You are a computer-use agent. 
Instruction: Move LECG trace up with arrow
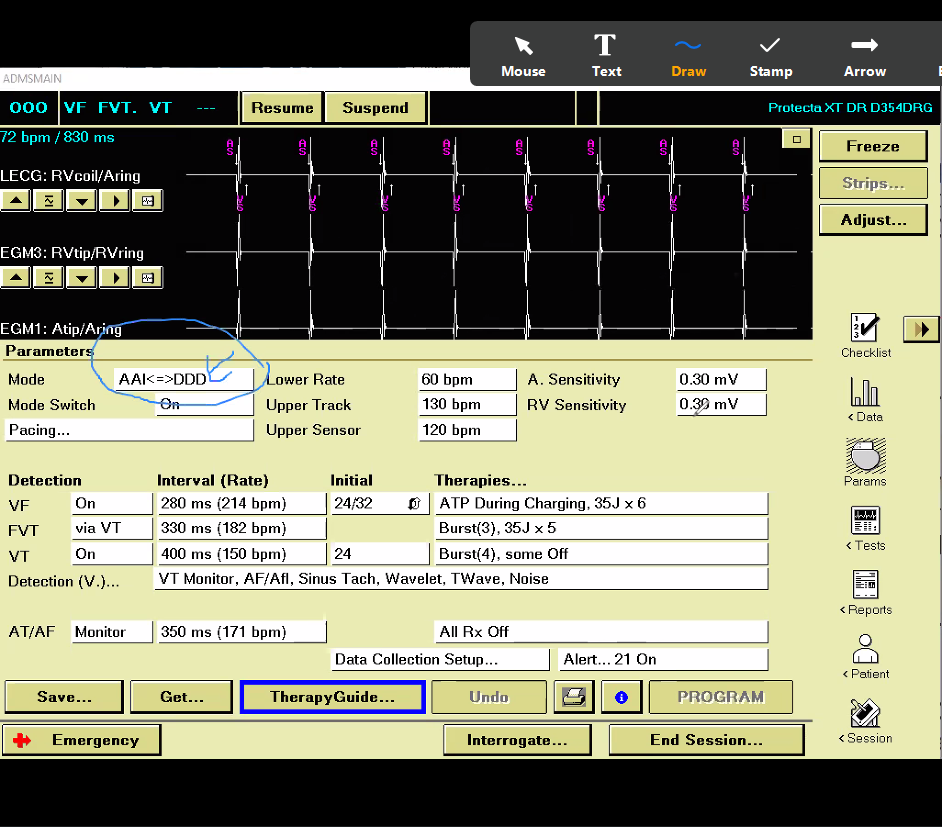coord(16,201)
